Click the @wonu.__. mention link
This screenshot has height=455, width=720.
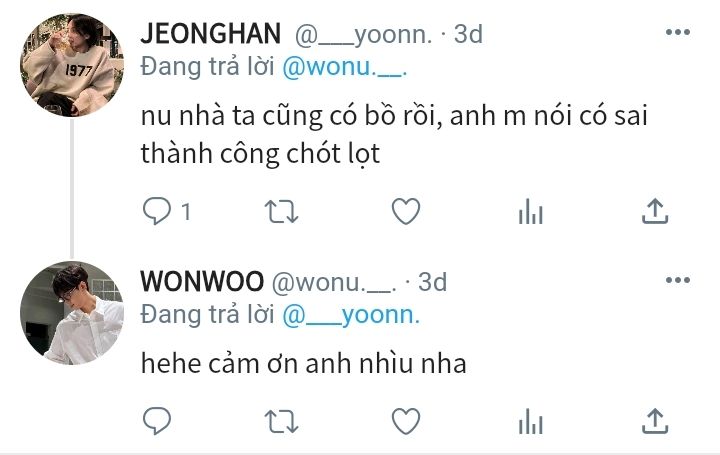pyautogui.click(x=345, y=67)
